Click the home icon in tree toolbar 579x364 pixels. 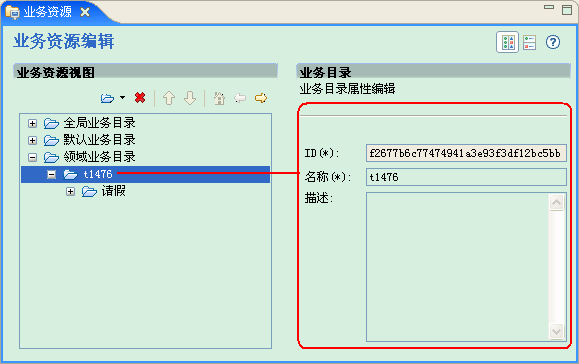coord(219,98)
